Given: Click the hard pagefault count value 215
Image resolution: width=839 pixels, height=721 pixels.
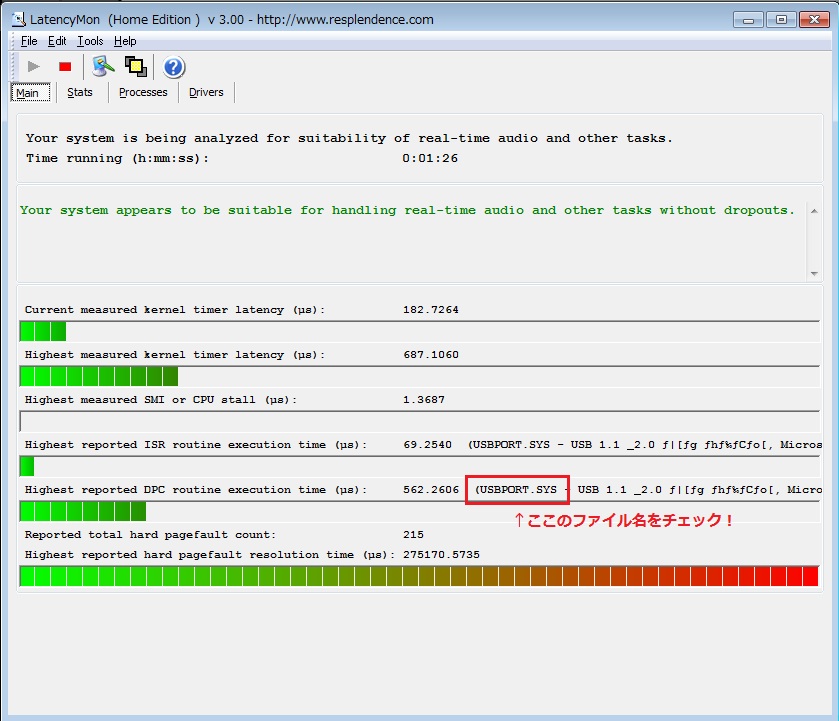Looking at the screenshot, I should pyautogui.click(x=413, y=535).
